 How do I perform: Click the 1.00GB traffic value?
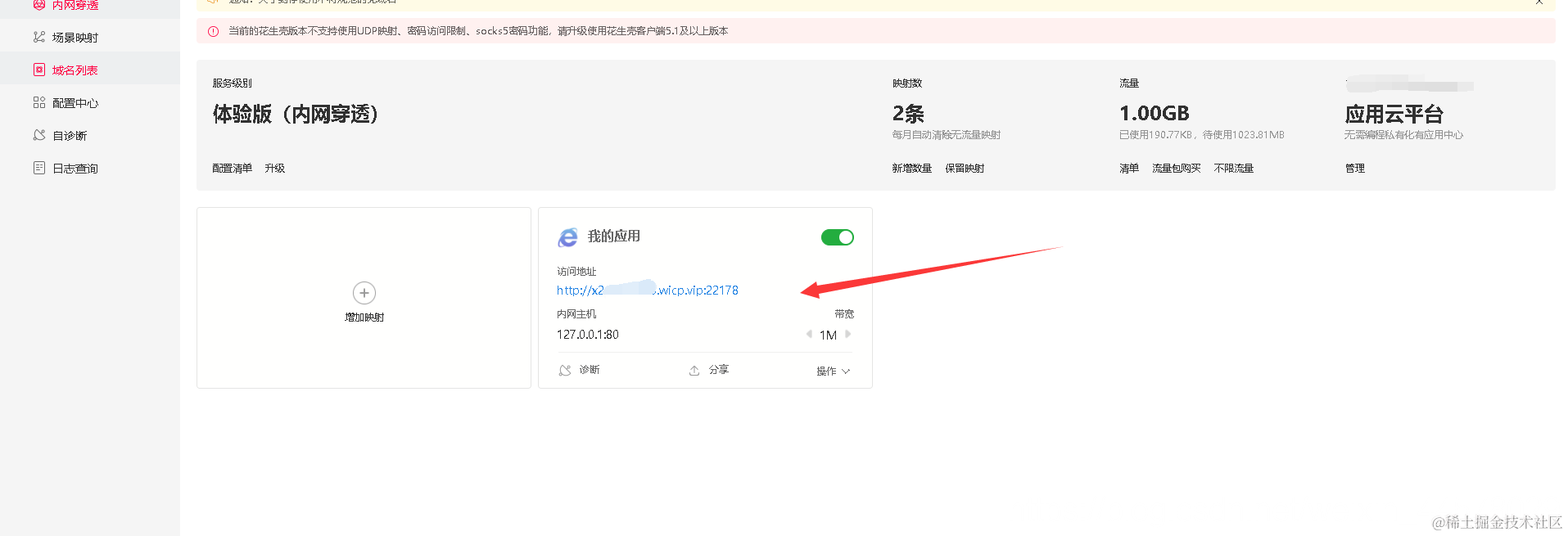[x=1155, y=114]
